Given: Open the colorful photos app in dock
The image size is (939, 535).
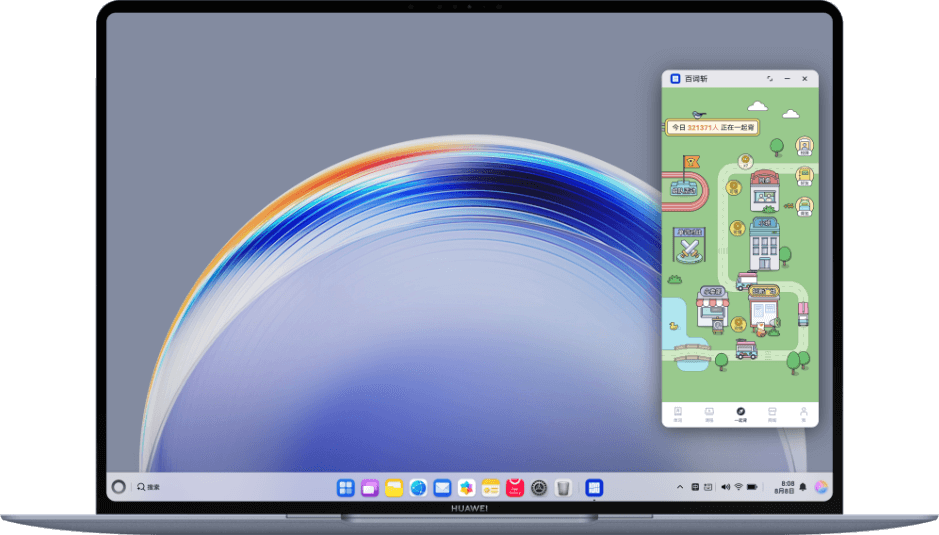Looking at the screenshot, I should tap(467, 488).
